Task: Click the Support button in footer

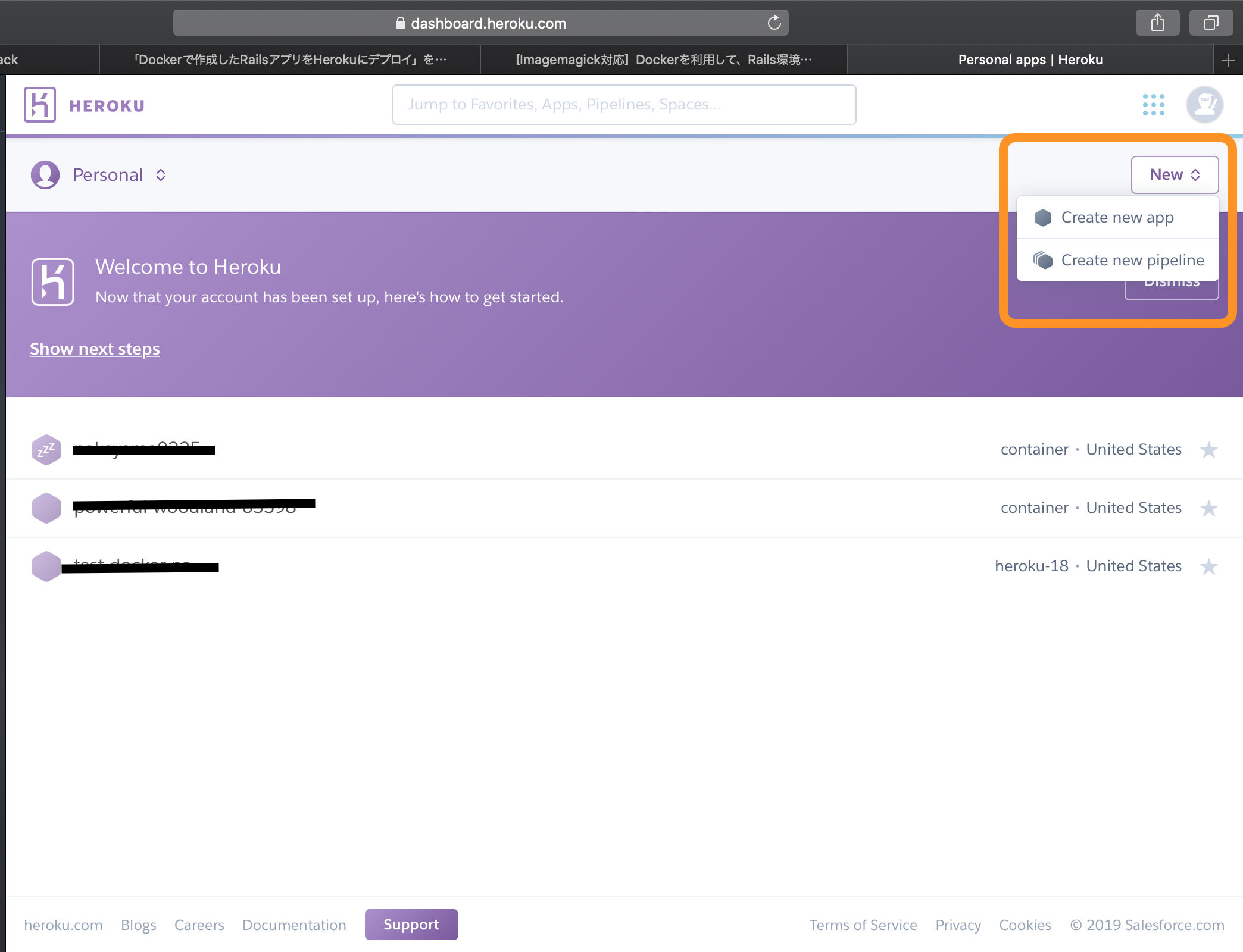Action: (x=411, y=924)
